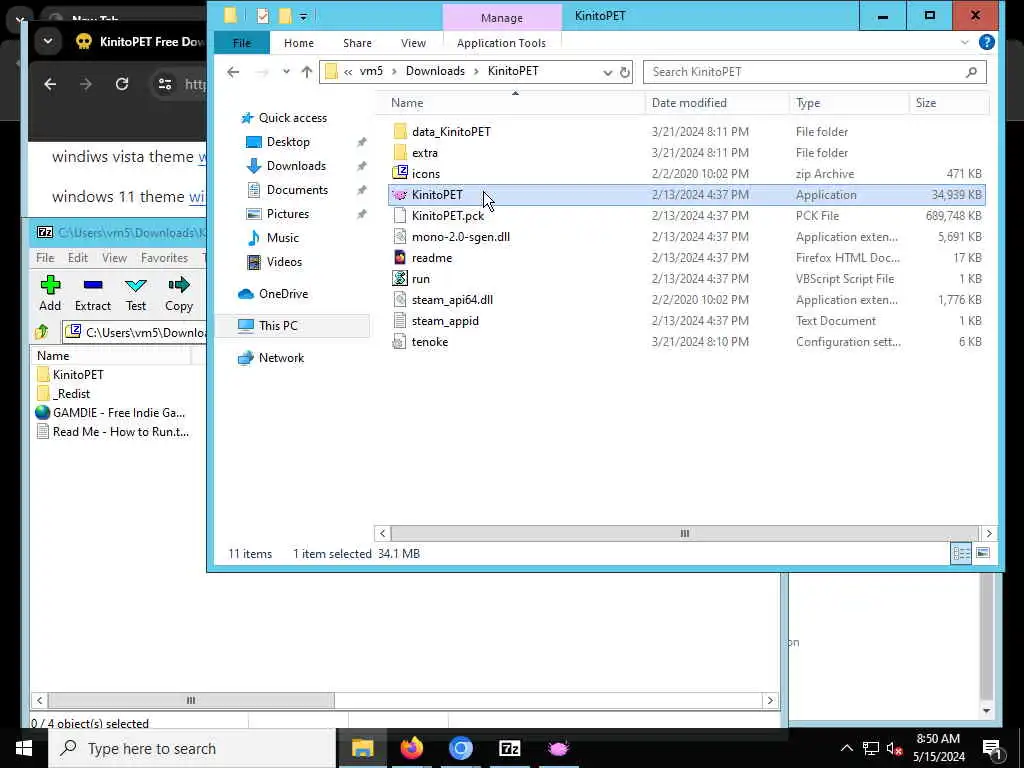Launch Firefox from the taskbar

click(411, 748)
